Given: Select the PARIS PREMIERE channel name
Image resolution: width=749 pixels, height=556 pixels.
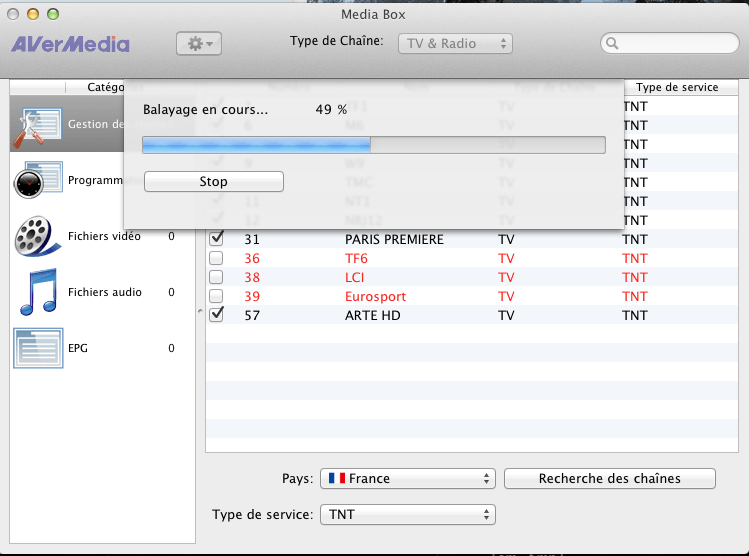Looking at the screenshot, I should tap(394, 239).
